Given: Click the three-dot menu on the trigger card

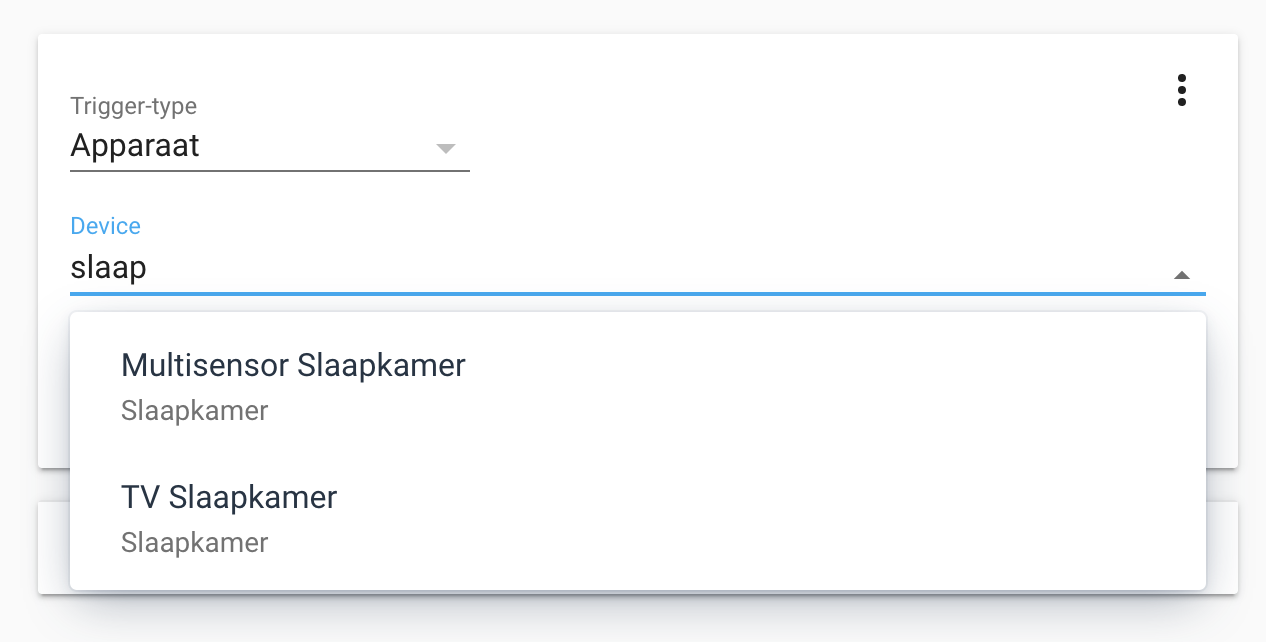Looking at the screenshot, I should 1182,90.
